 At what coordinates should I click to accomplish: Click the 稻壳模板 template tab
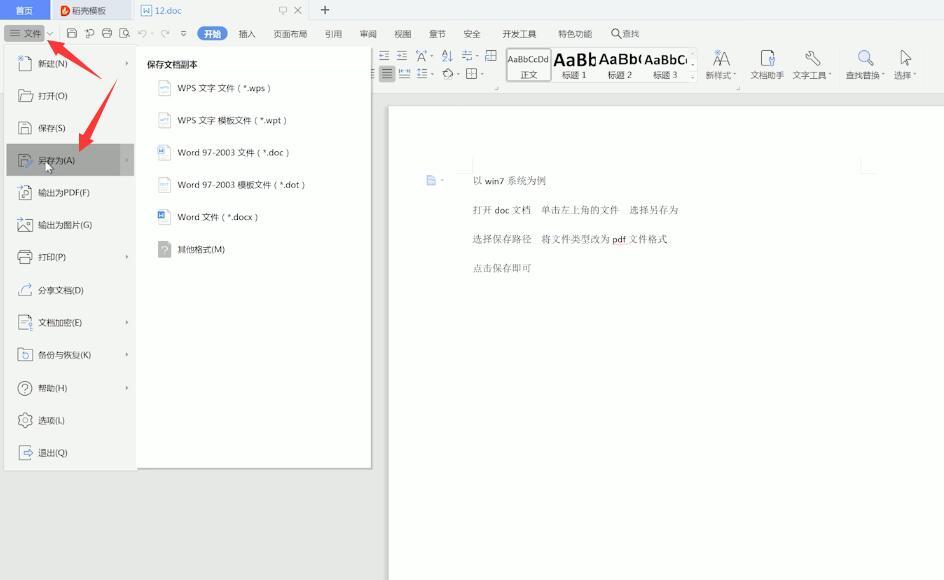[83, 10]
